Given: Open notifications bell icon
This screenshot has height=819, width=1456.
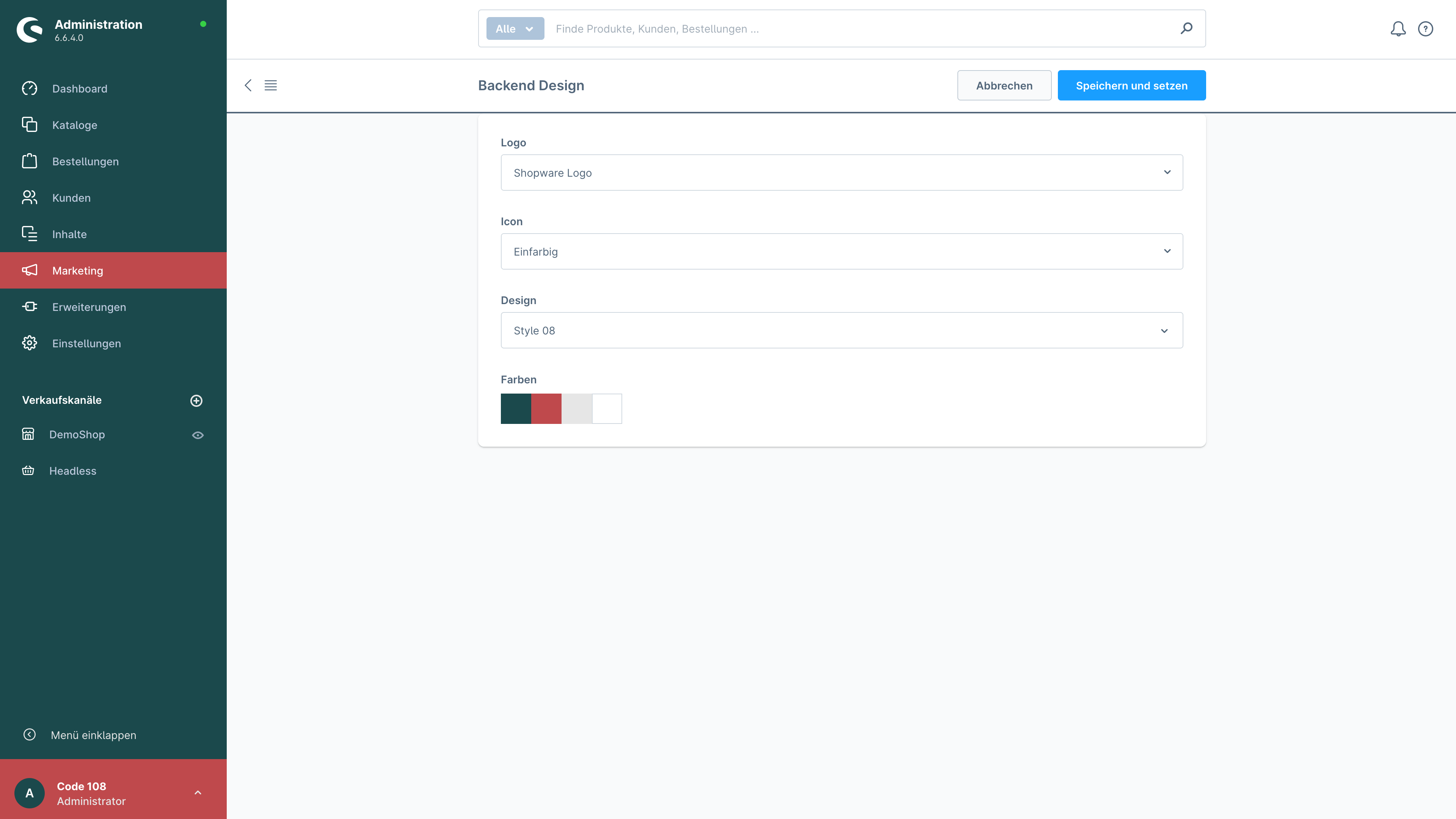Looking at the screenshot, I should point(1398,29).
